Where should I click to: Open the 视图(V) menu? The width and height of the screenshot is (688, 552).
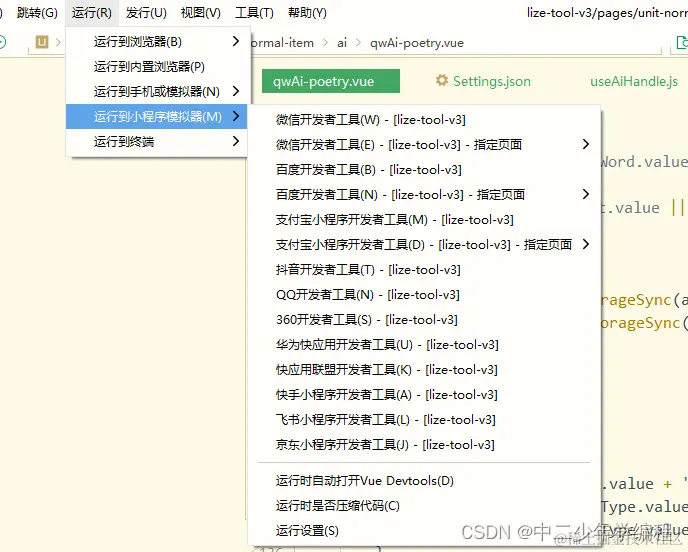coord(201,13)
